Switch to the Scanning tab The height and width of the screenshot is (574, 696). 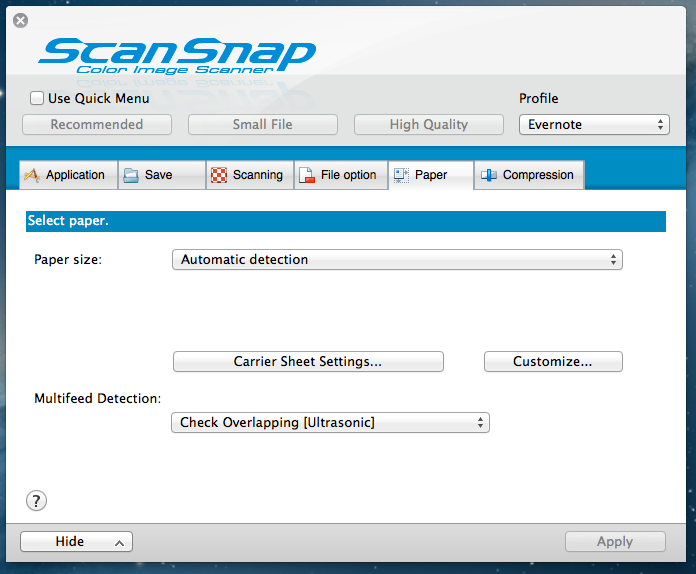pyautogui.click(x=250, y=175)
